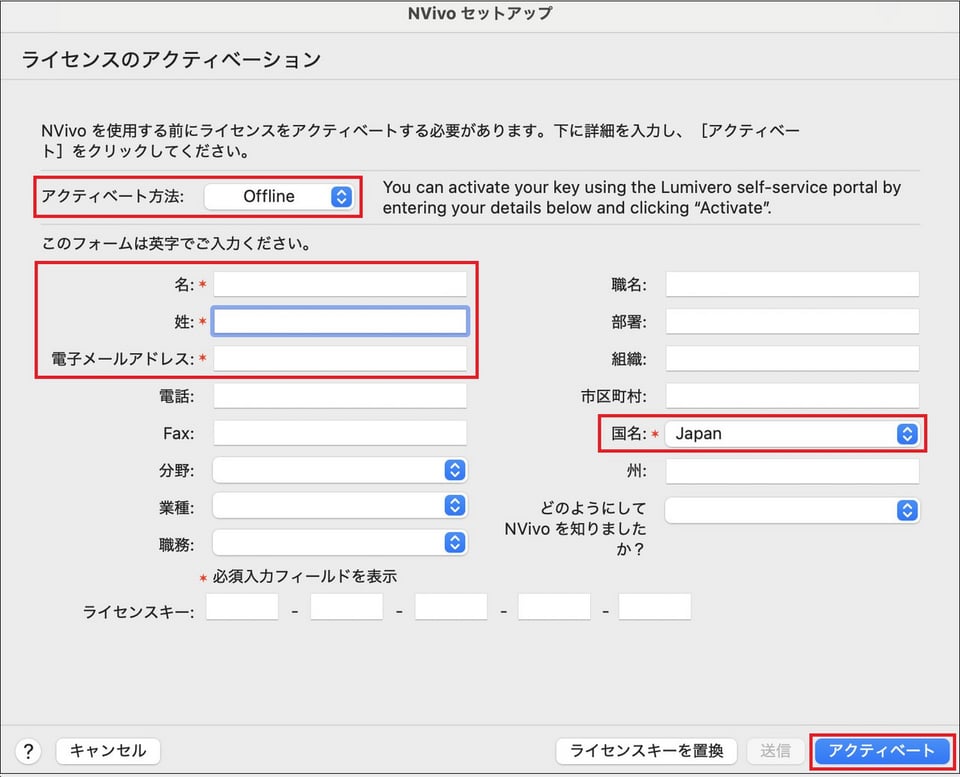
Task: Focus the 名 input field
Action: (x=340, y=285)
